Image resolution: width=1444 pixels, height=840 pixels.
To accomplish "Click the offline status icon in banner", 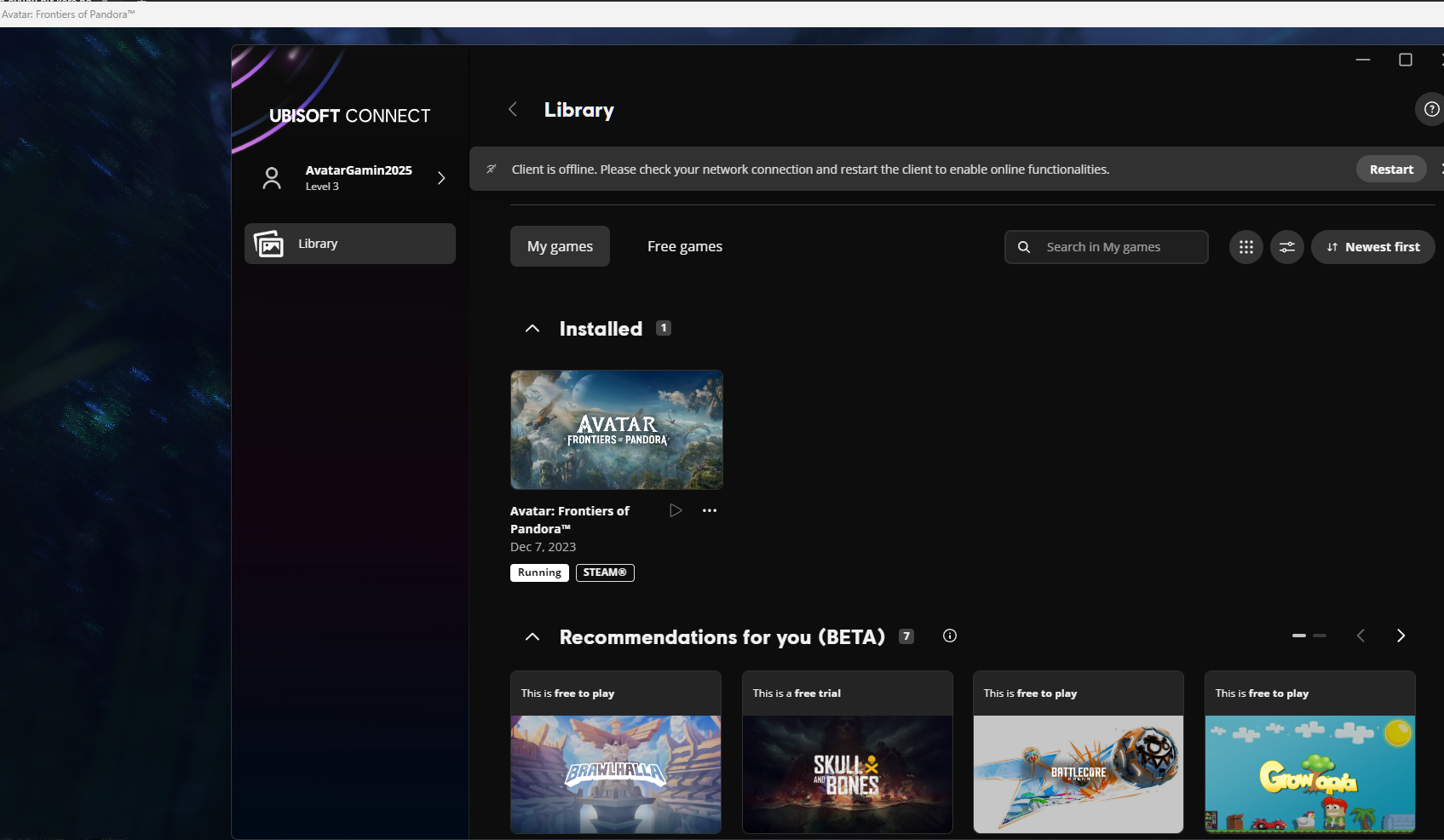I will (492, 169).
